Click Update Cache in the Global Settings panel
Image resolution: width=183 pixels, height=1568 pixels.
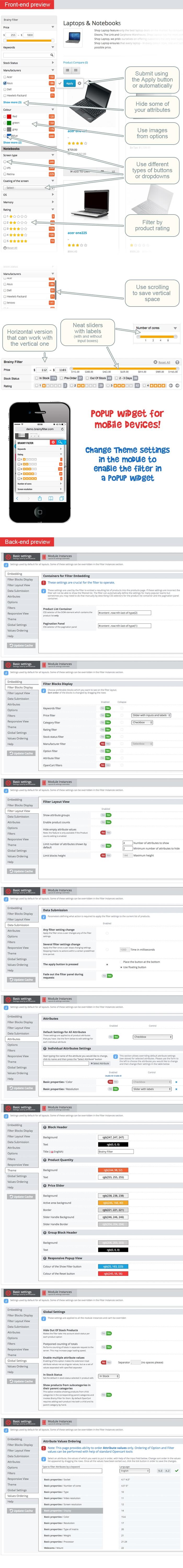click(21, 1381)
